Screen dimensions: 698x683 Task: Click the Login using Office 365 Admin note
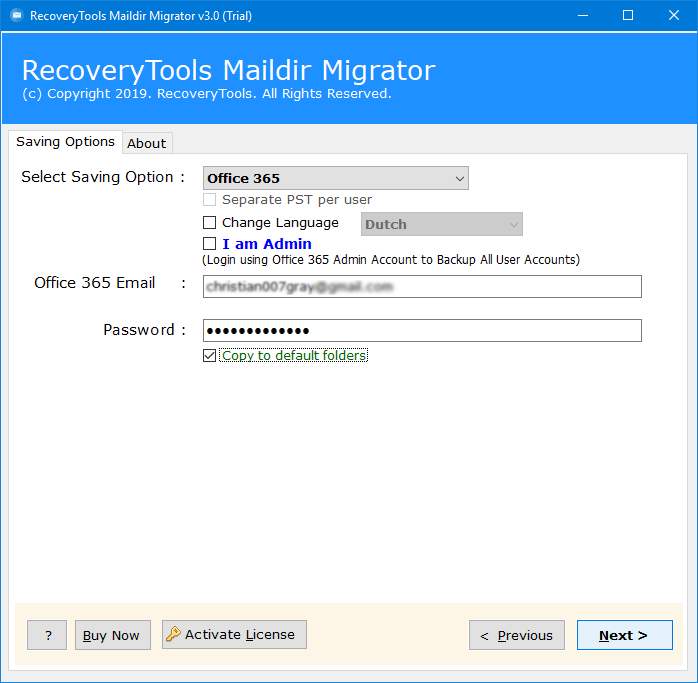coord(391,260)
